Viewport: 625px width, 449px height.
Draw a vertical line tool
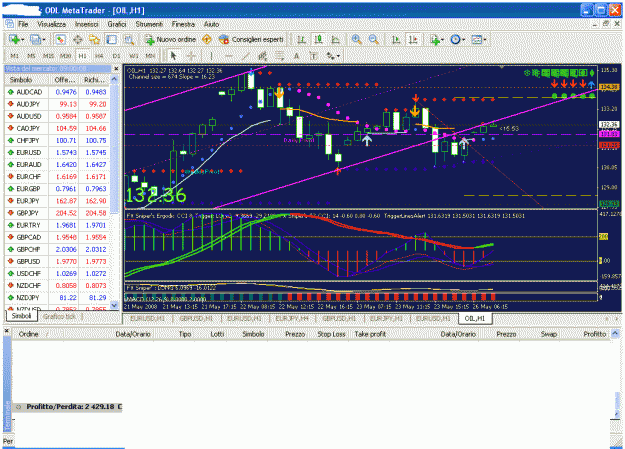pos(211,56)
